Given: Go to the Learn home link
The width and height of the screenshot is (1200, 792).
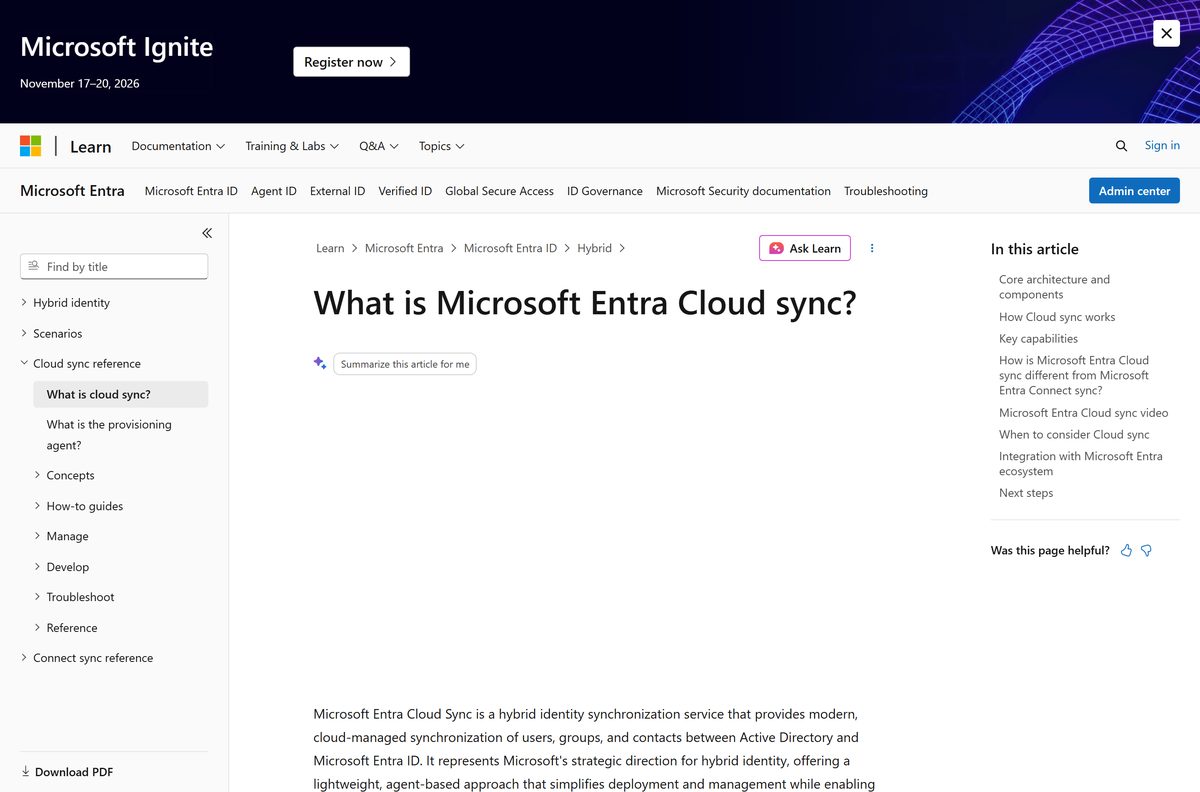Looking at the screenshot, I should [90, 146].
